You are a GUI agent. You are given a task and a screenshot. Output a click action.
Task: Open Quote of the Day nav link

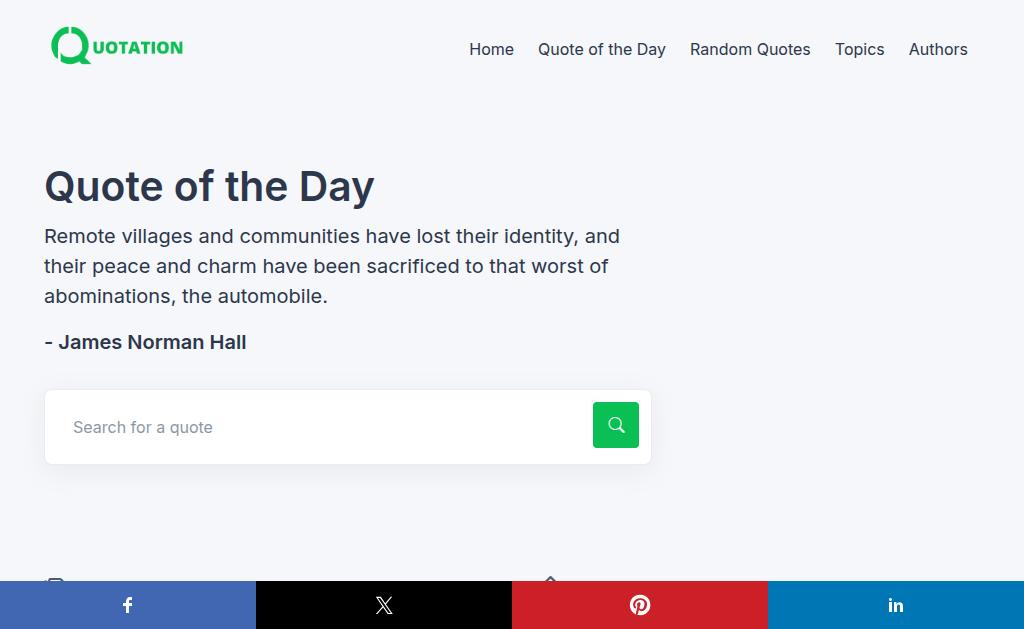click(601, 49)
